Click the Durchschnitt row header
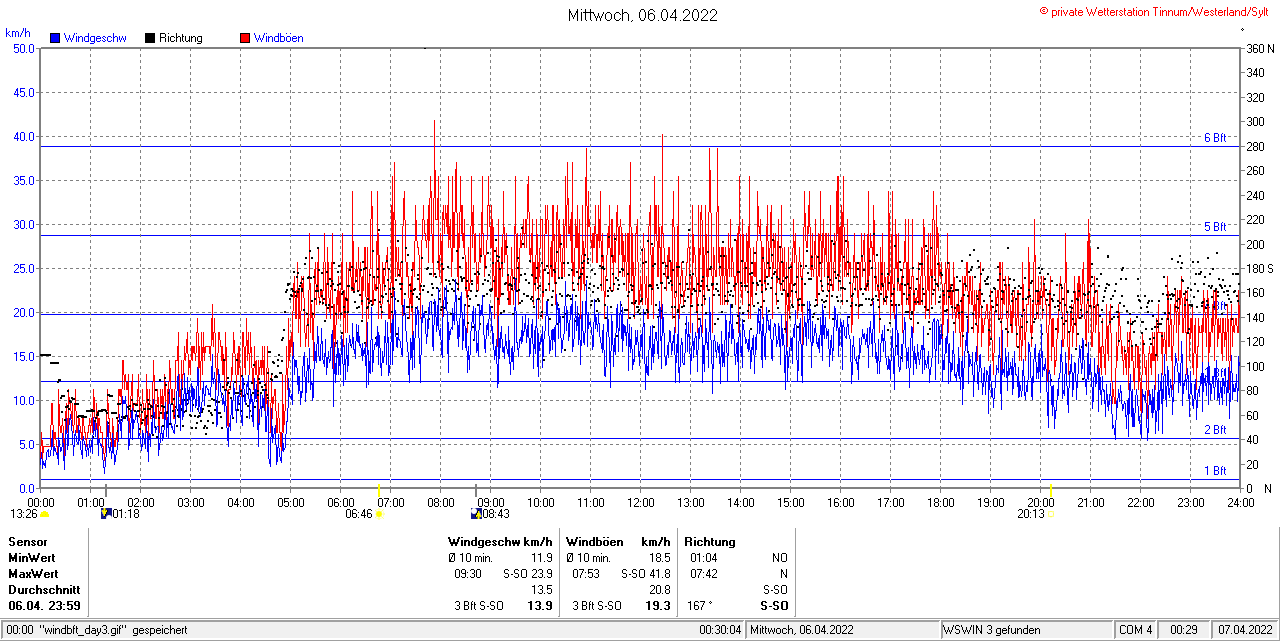This screenshot has width=1280, height=641. (x=44, y=590)
